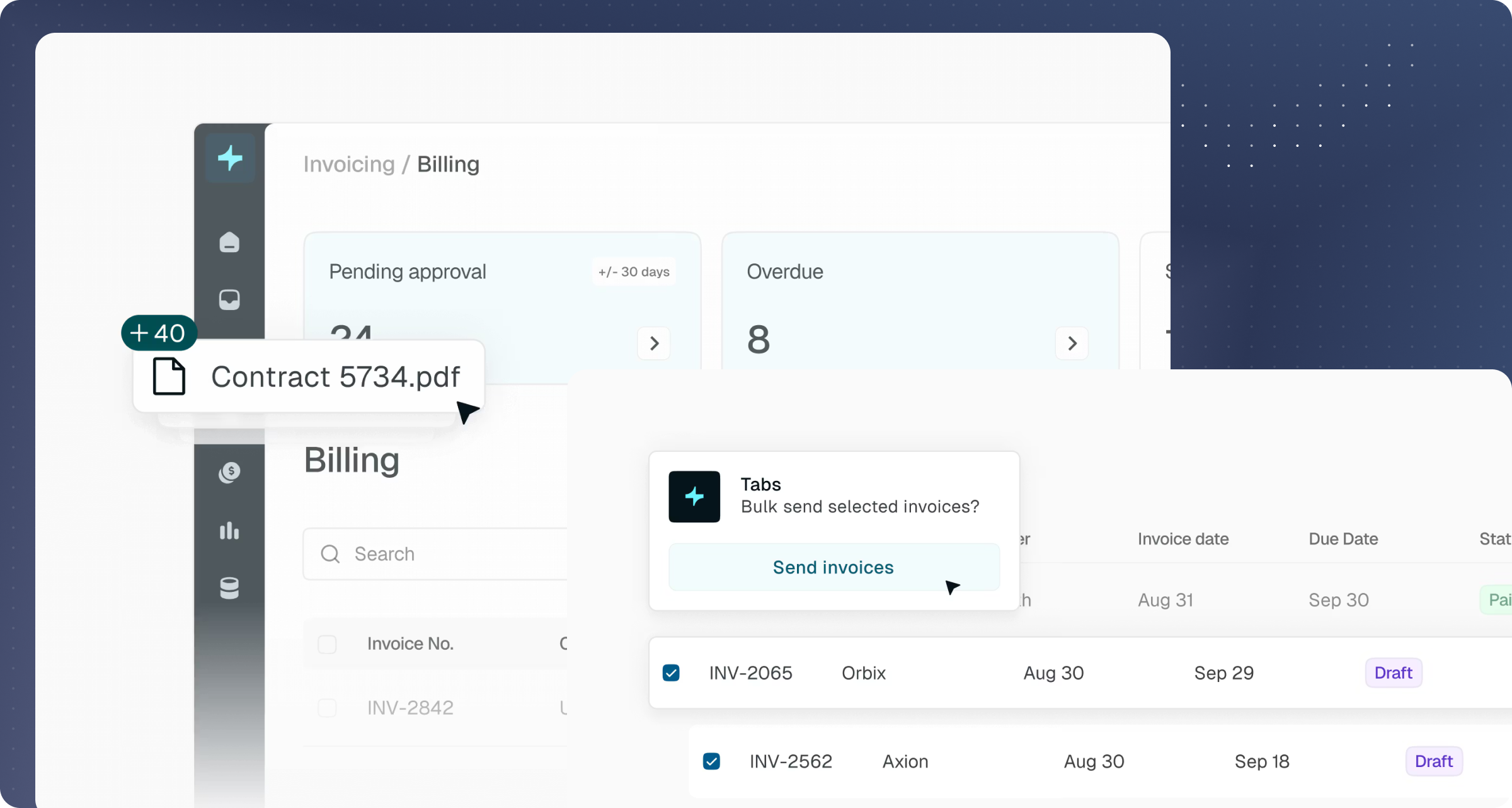Expand the Pending approval card chevron
The height and width of the screenshot is (808, 1512).
pyautogui.click(x=654, y=343)
